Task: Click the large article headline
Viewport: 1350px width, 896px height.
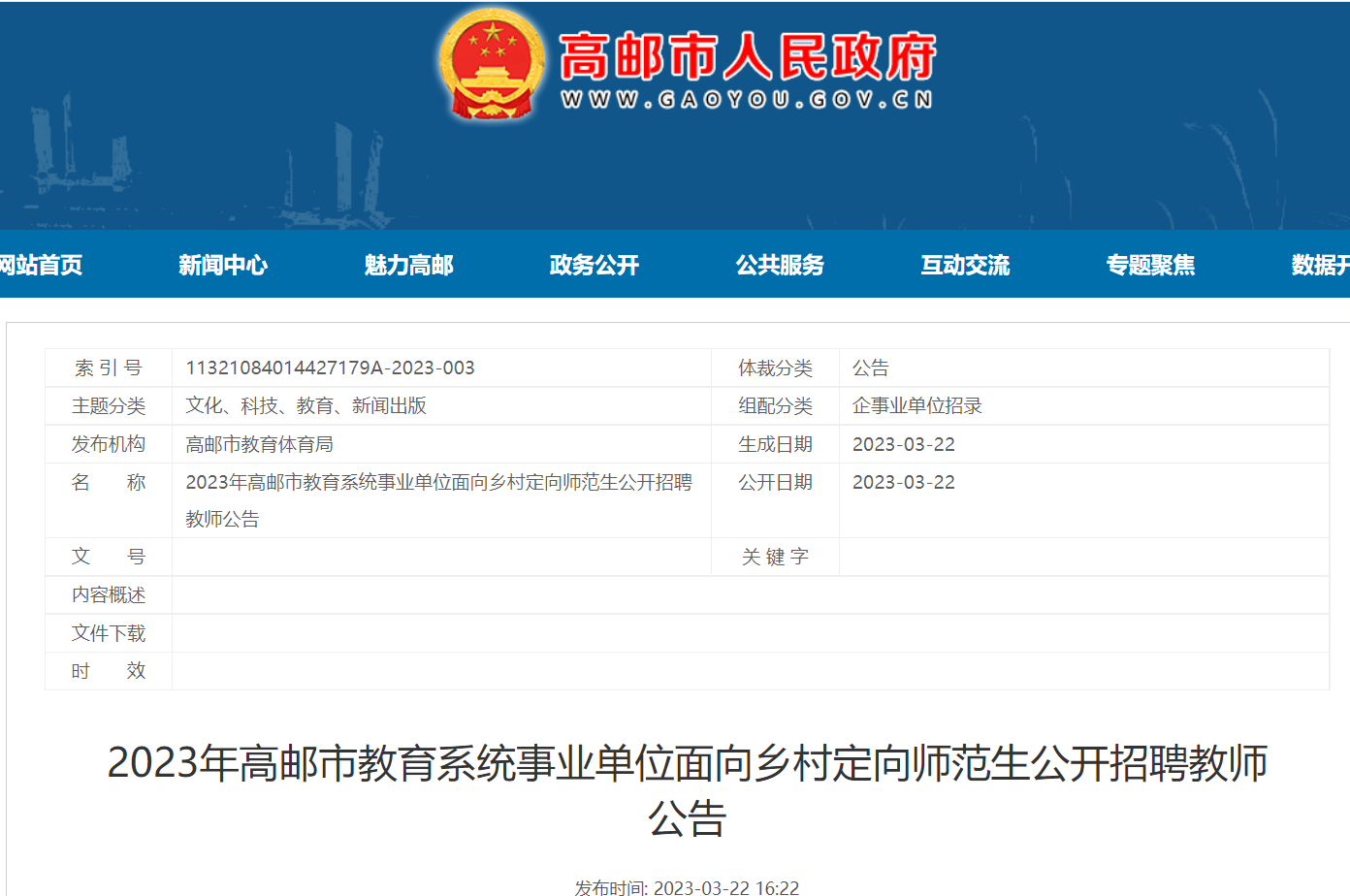Action: pyautogui.click(x=688, y=790)
